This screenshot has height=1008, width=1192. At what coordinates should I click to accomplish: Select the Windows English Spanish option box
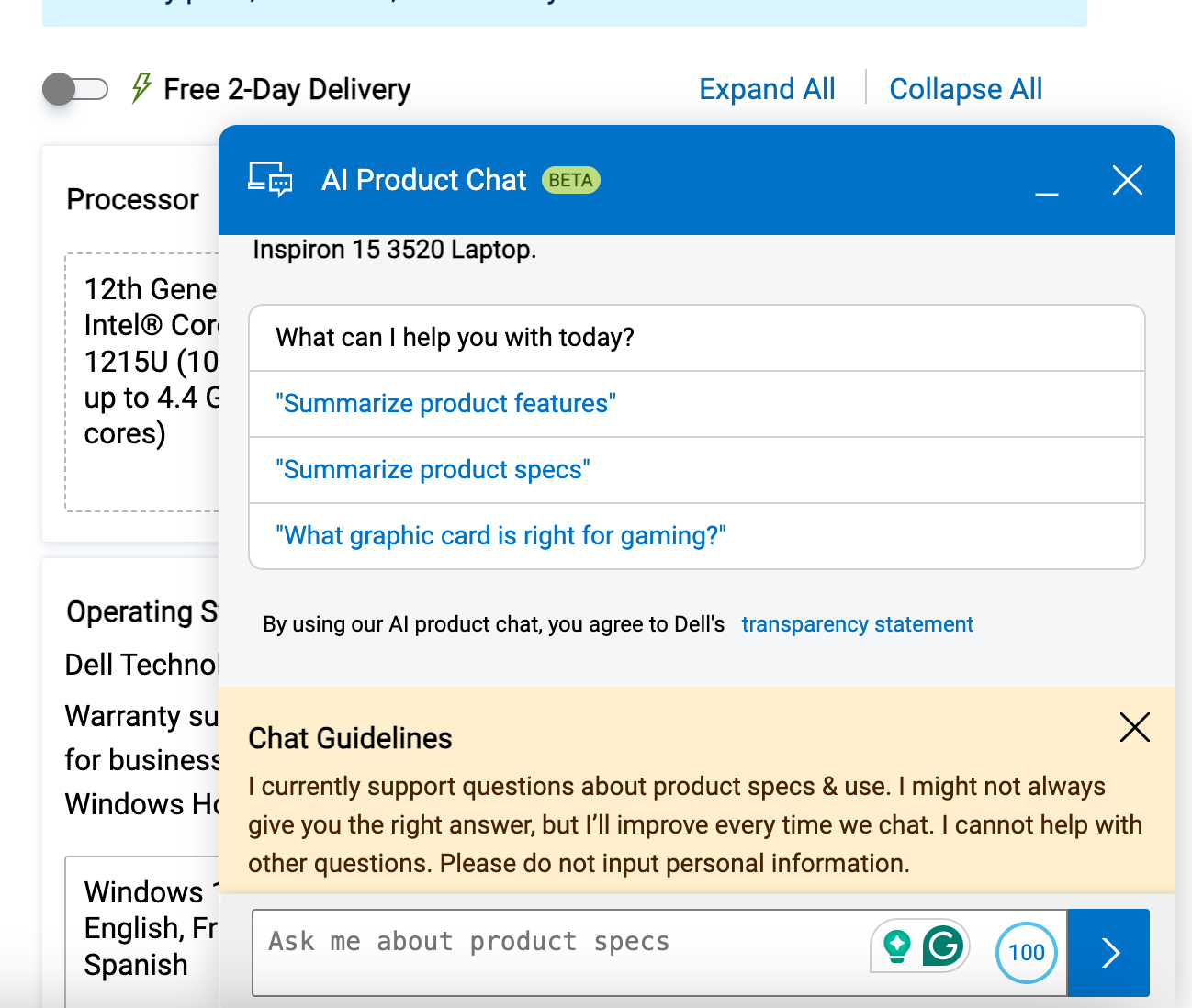point(141,932)
